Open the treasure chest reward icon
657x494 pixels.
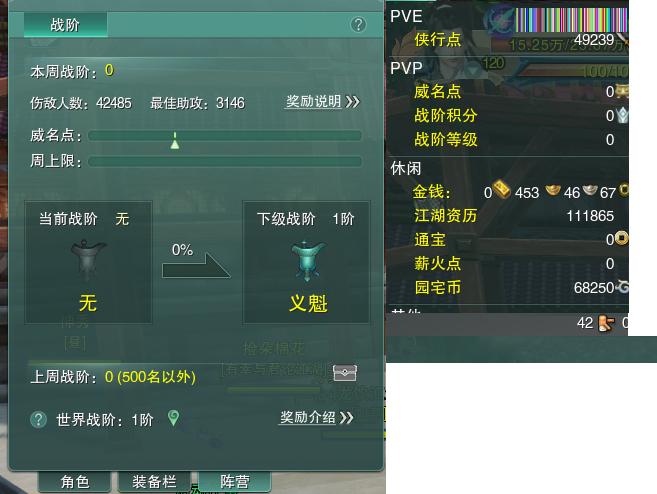tap(344, 372)
